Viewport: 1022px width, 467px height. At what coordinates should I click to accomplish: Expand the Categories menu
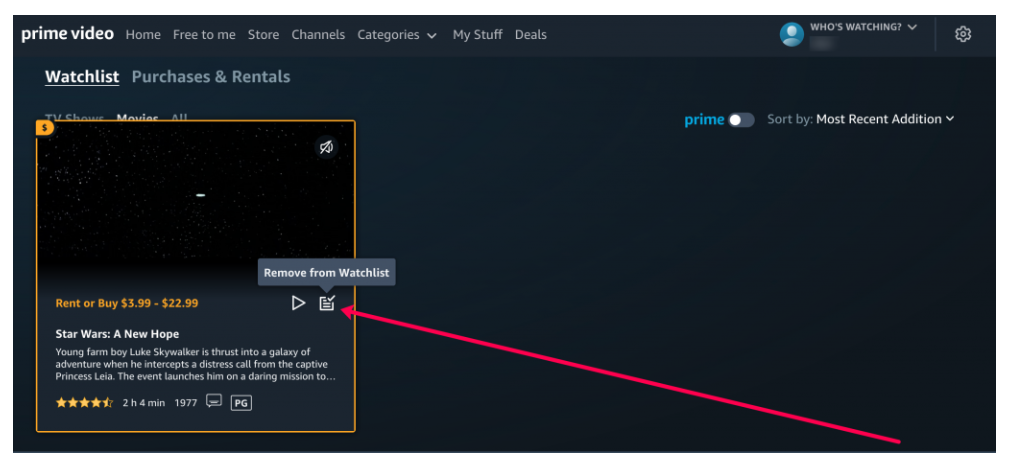click(x=396, y=35)
